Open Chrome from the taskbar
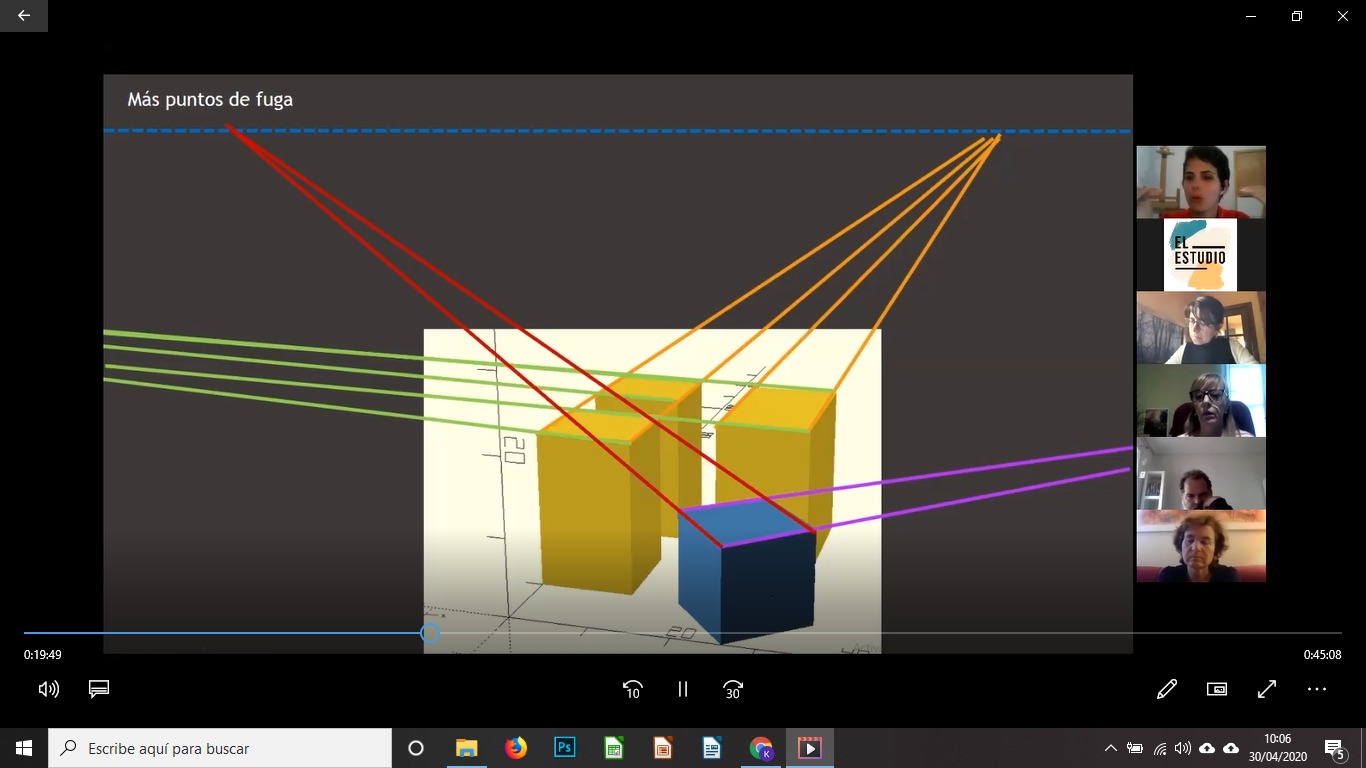Image resolution: width=1366 pixels, height=768 pixels. point(761,748)
